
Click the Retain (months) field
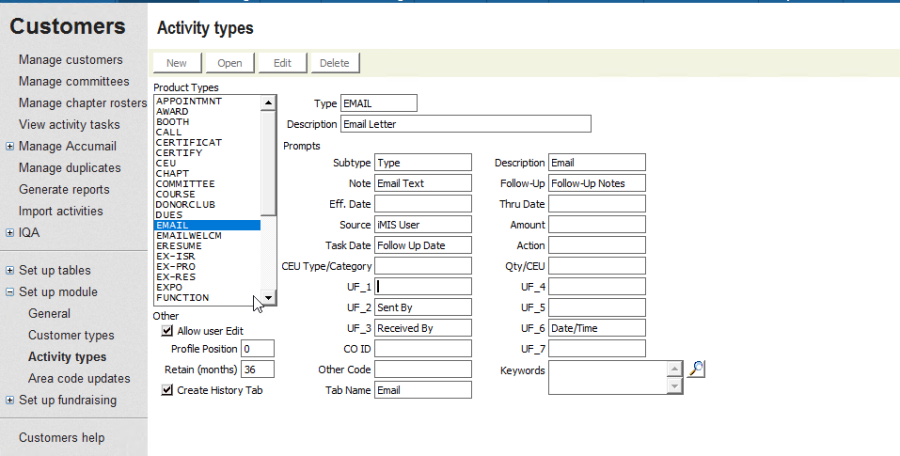click(257, 369)
